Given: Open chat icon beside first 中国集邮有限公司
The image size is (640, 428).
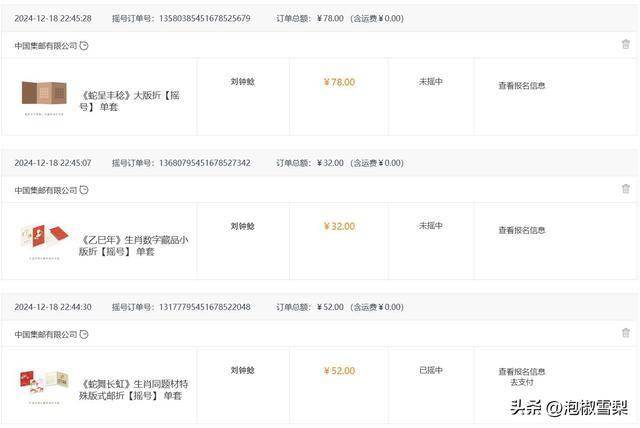Looking at the screenshot, I should (84, 46).
